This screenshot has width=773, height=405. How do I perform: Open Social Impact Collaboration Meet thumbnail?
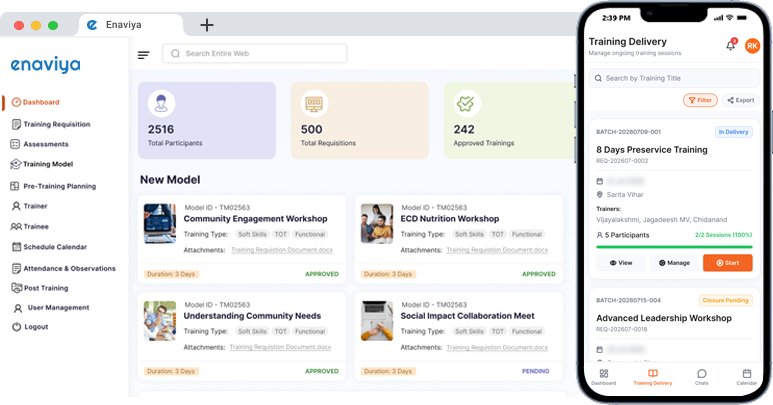tap(377, 321)
